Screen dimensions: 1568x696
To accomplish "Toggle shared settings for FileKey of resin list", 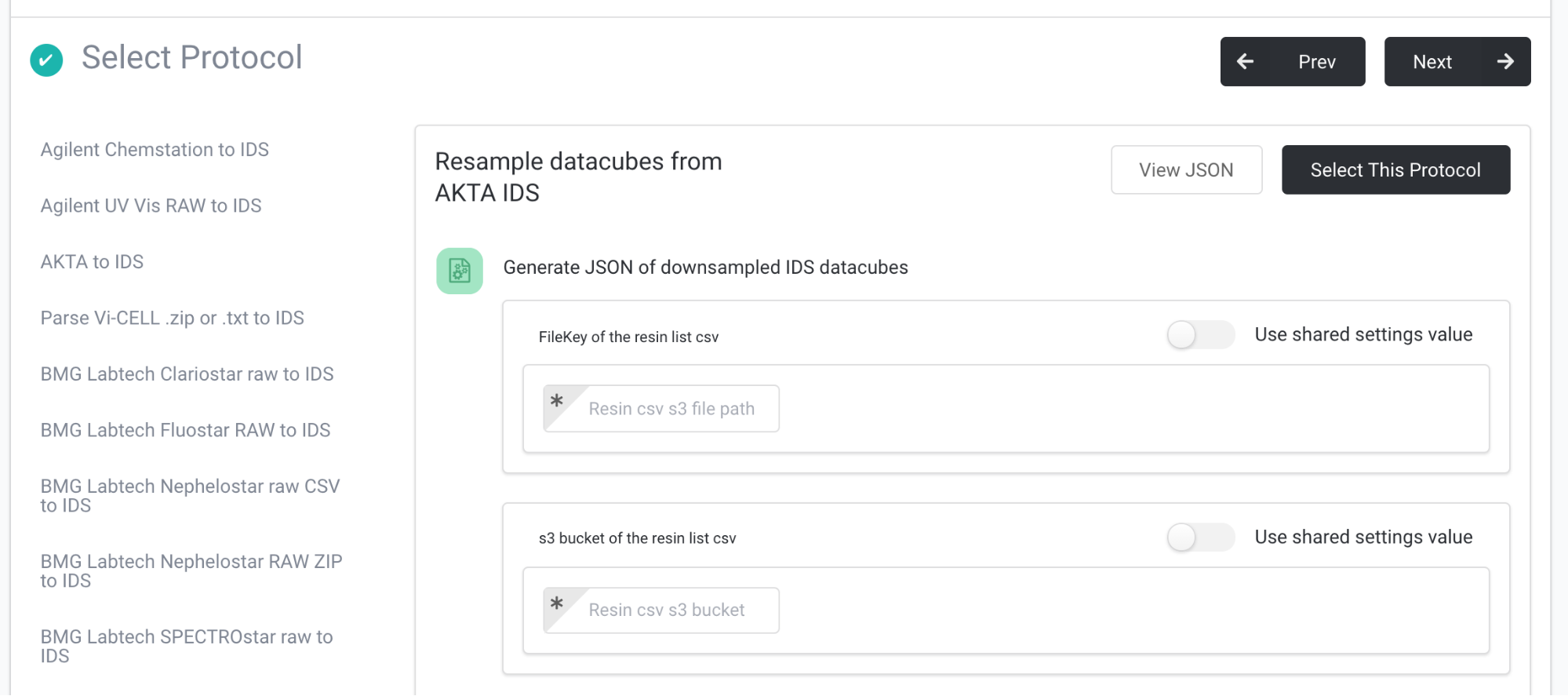I will point(1200,335).
